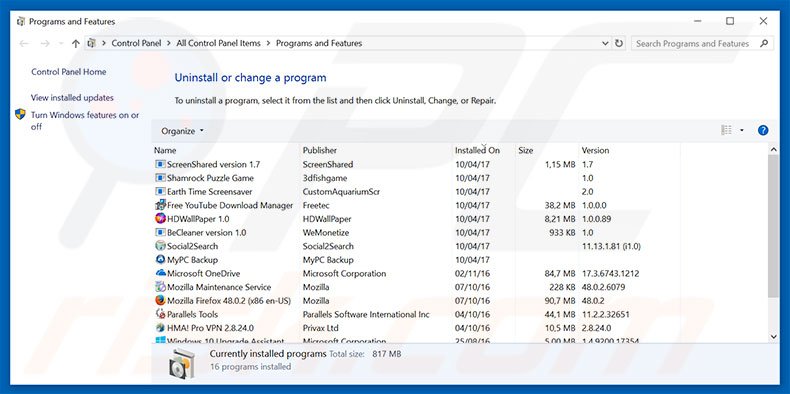Open View installed updates link

pyautogui.click(x=72, y=98)
